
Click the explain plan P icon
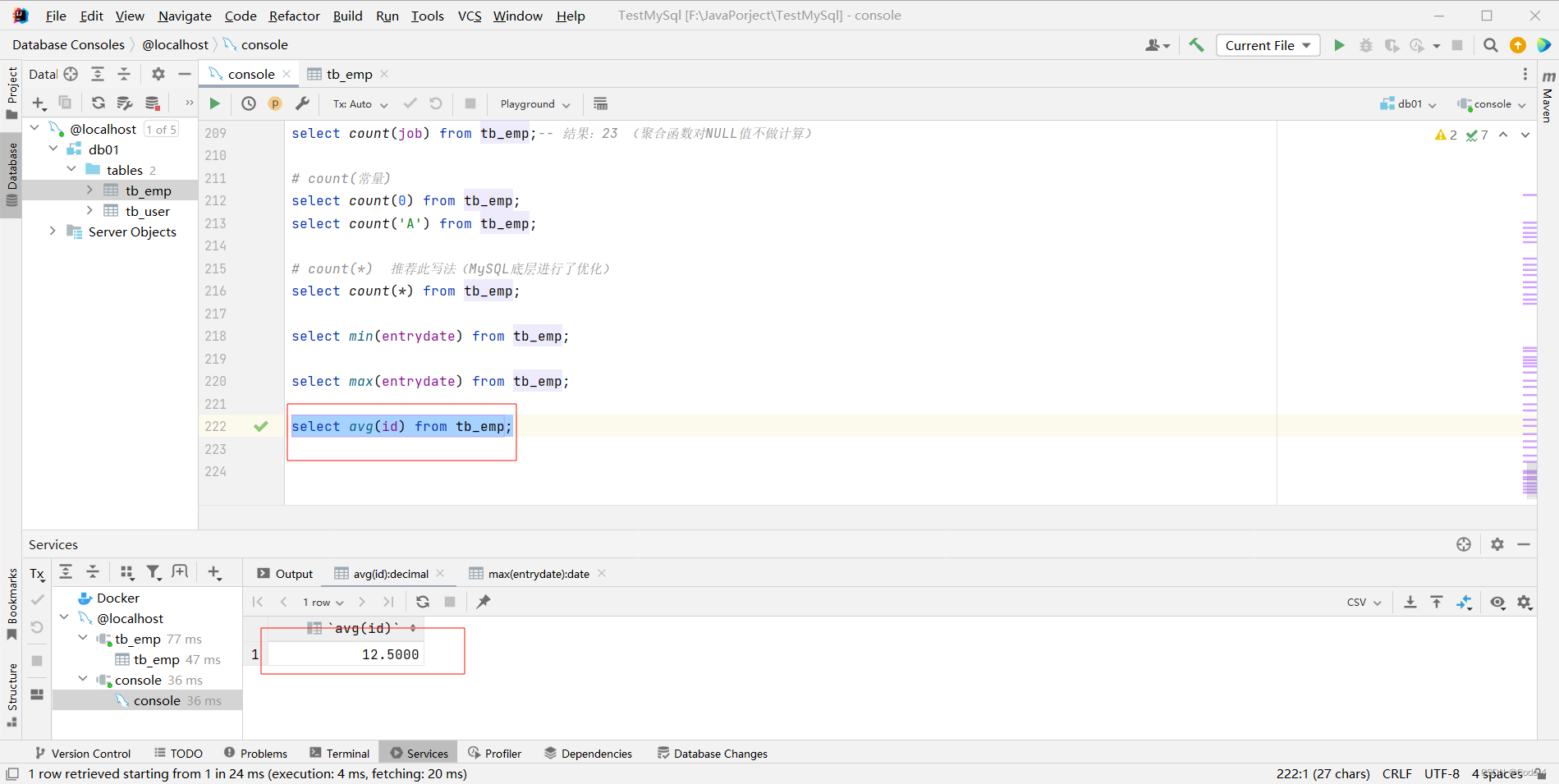click(275, 103)
